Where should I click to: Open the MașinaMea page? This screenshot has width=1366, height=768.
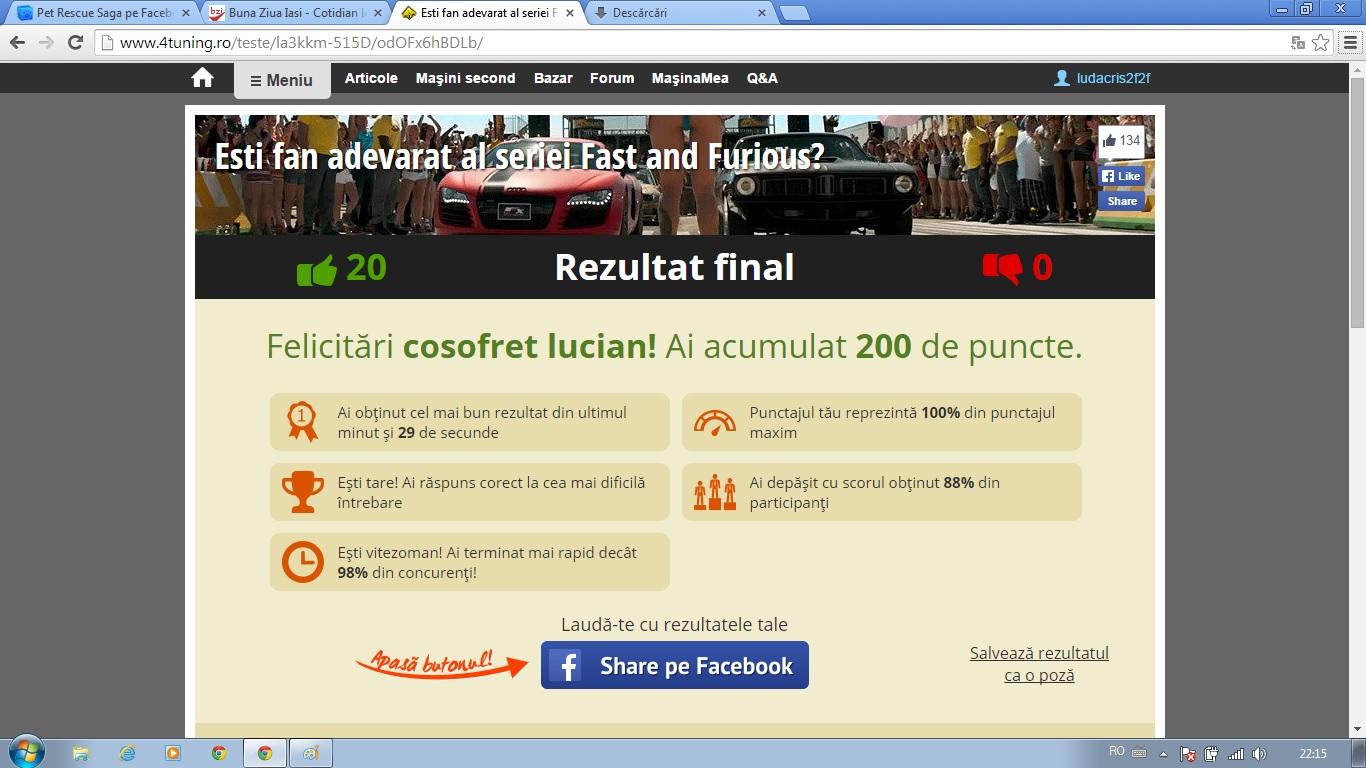pos(690,78)
